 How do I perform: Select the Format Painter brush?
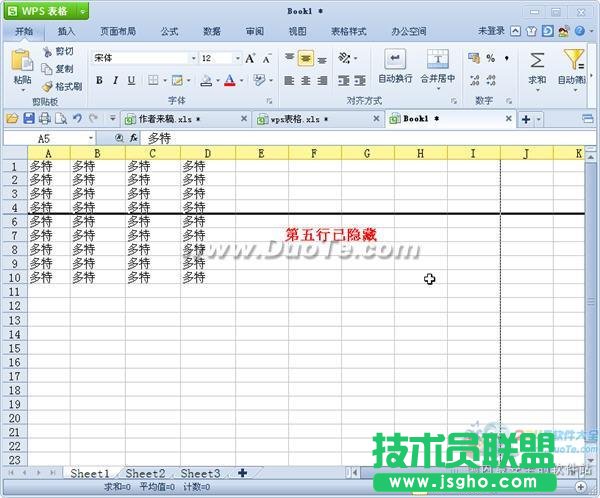(47, 87)
